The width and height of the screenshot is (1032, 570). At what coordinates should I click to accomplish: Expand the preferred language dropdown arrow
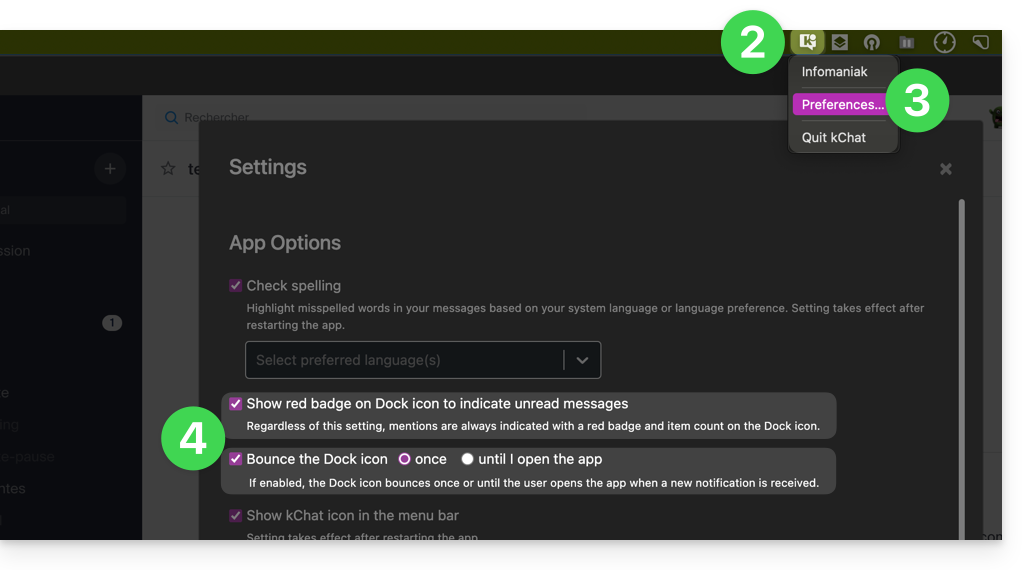point(582,360)
